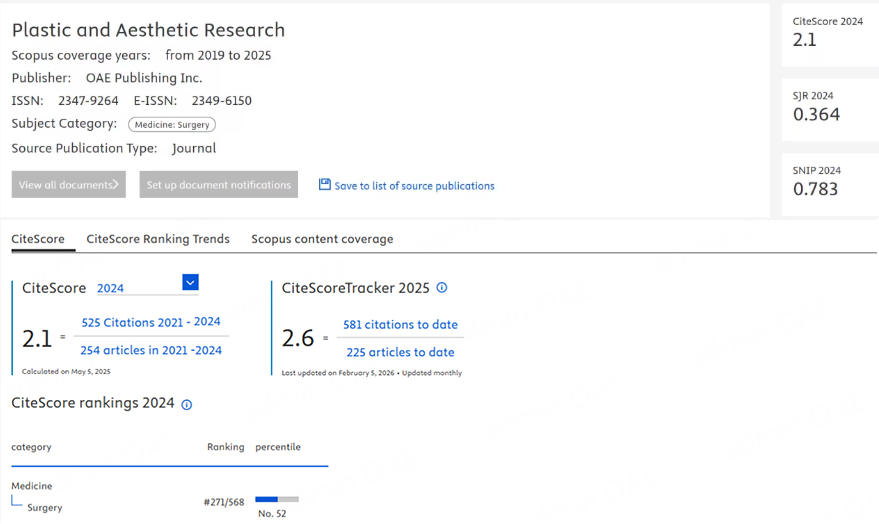
Task: Click the Source Publication Type value Journal
Action: [x=194, y=149]
